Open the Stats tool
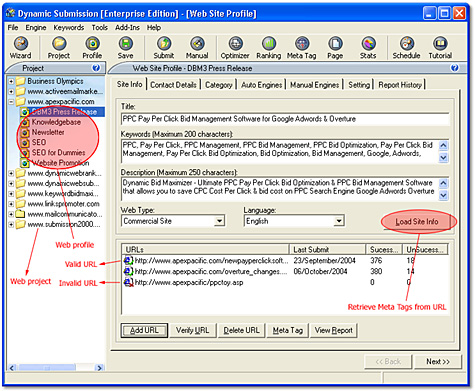This screenshot has width=475, height=391. [x=368, y=48]
